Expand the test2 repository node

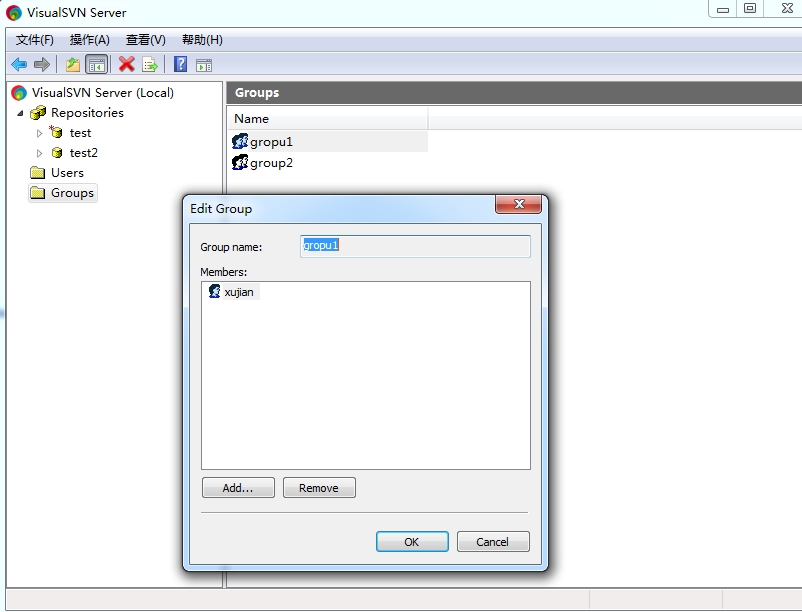39,153
